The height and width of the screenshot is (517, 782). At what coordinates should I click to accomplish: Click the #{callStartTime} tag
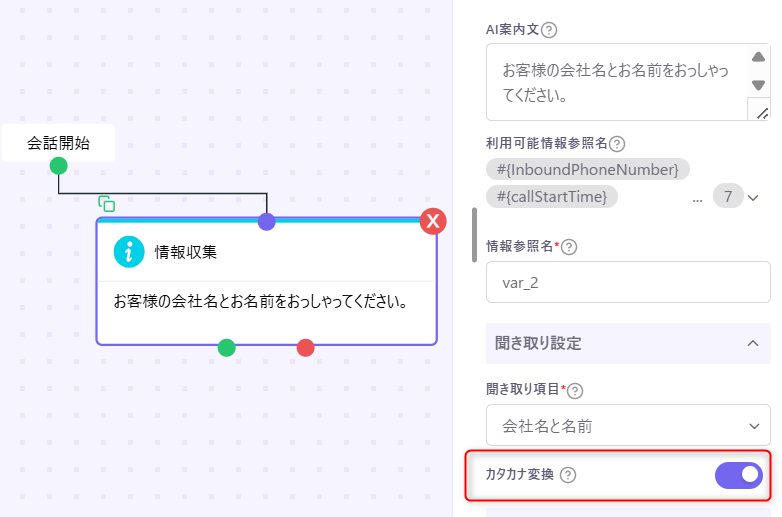coord(551,197)
